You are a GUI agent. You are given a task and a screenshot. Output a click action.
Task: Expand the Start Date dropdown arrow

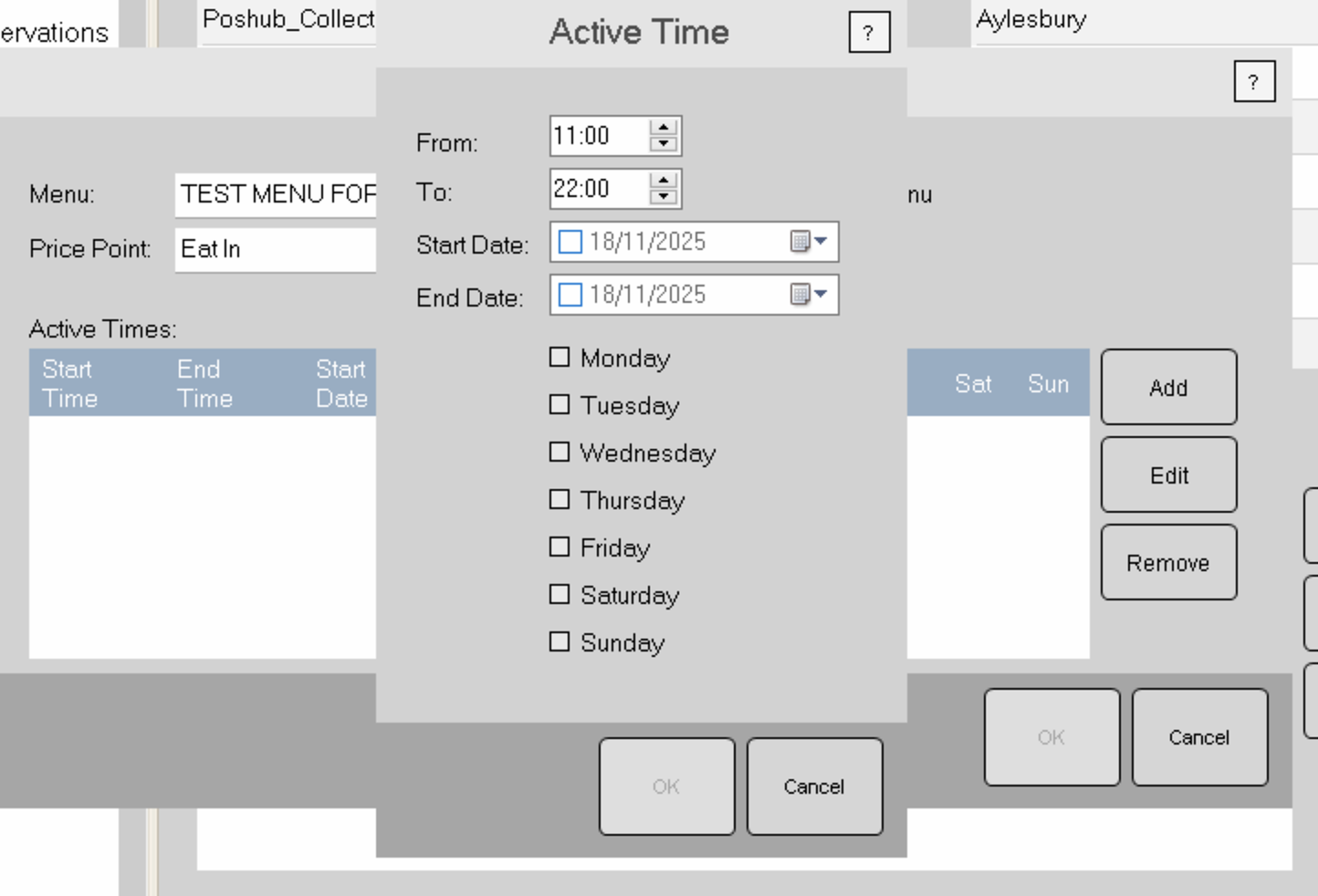pyautogui.click(x=821, y=242)
